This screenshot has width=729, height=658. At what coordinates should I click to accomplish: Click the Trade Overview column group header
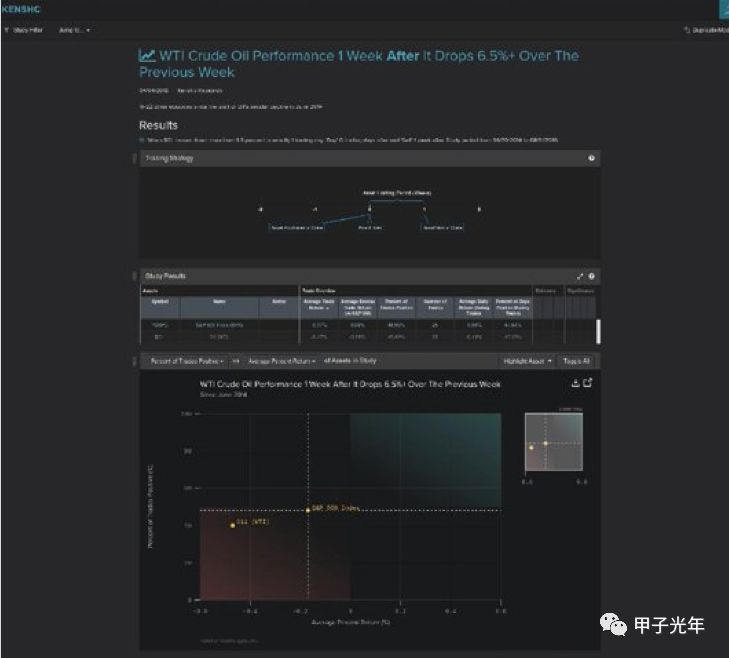point(319,291)
